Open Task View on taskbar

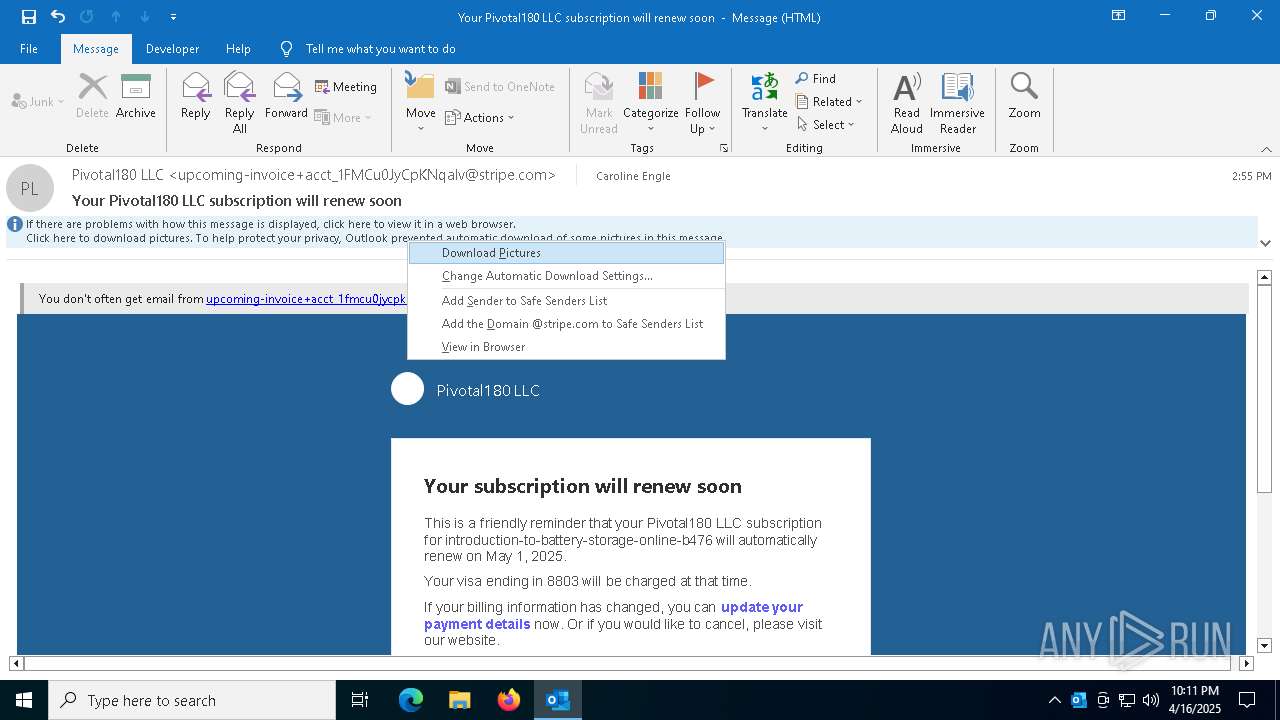pyautogui.click(x=360, y=700)
